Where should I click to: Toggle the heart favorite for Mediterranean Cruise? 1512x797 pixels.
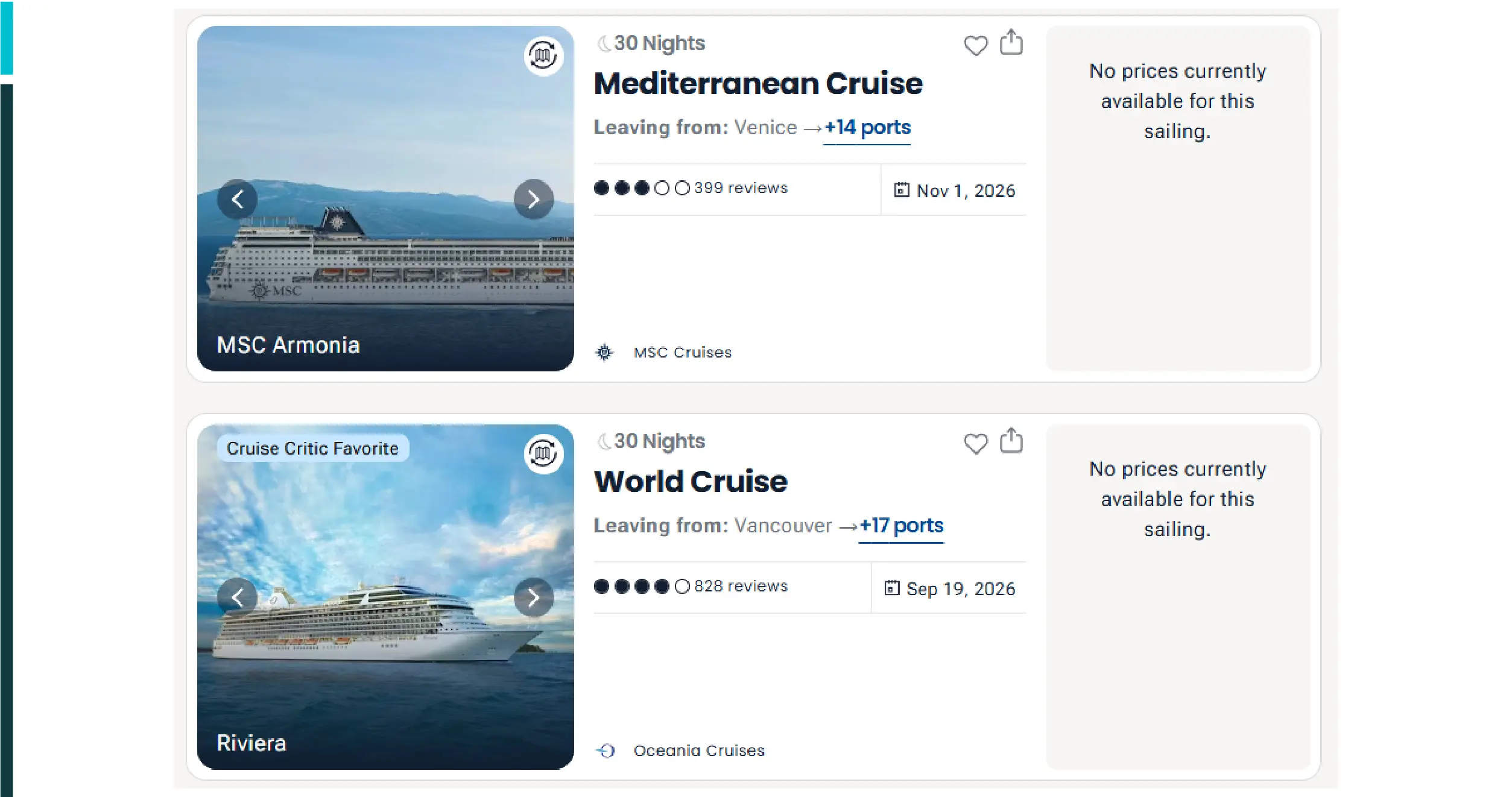(976, 45)
